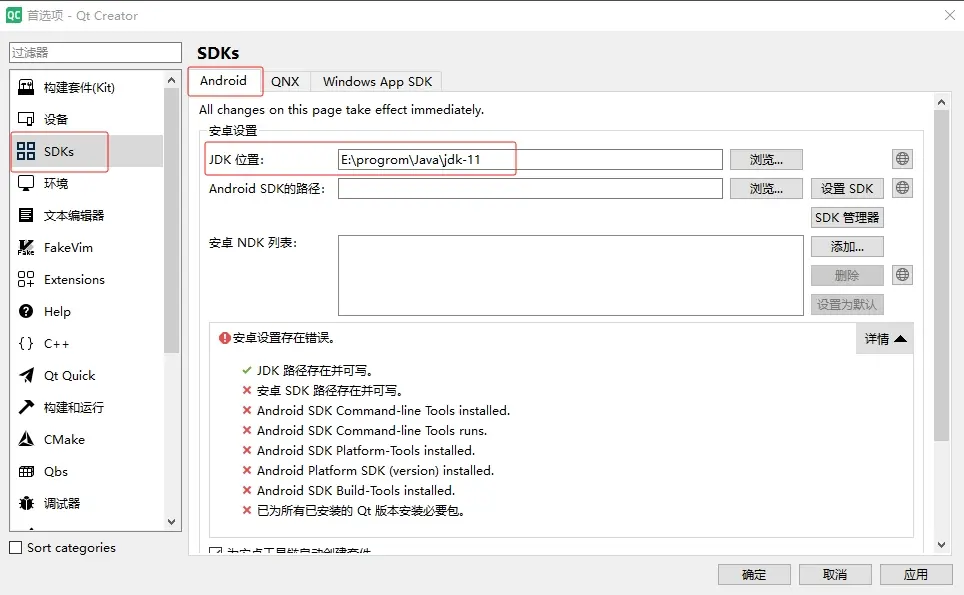This screenshot has width=964, height=595.
Task: Switch to the QNX tab
Action: click(x=287, y=81)
